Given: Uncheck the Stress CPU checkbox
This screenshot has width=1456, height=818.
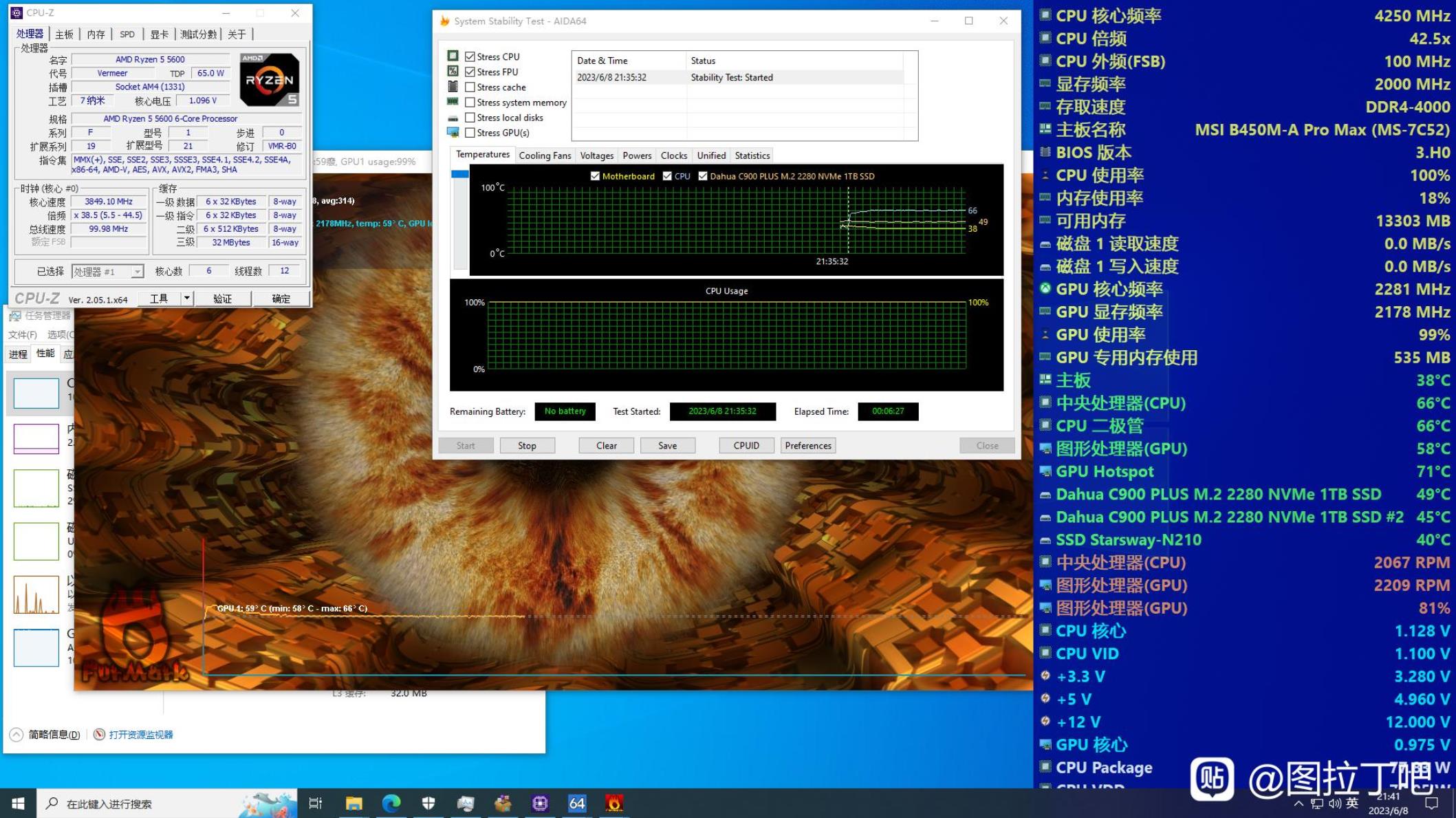Looking at the screenshot, I should (x=470, y=56).
